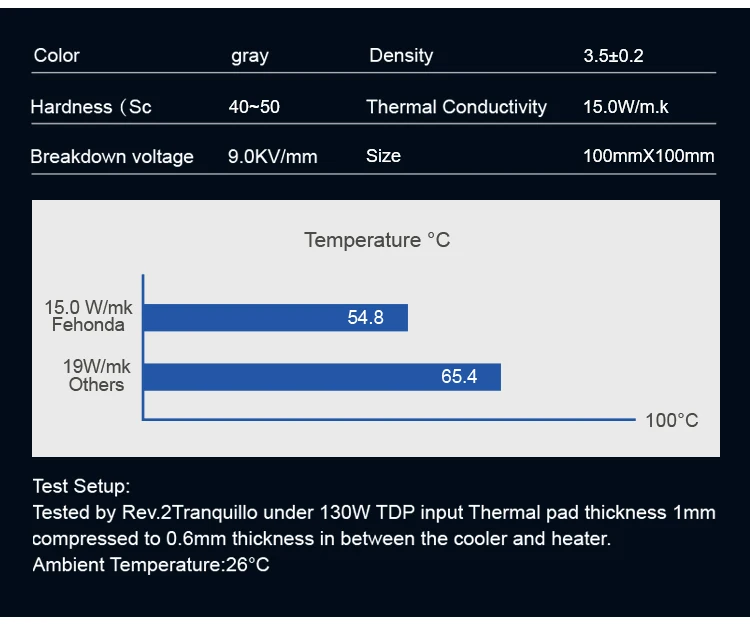This screenshot has height=625, width=750.
Task: Click the Thermal Conductivity label
Action: pyautogui.click(x=456, y=107)
